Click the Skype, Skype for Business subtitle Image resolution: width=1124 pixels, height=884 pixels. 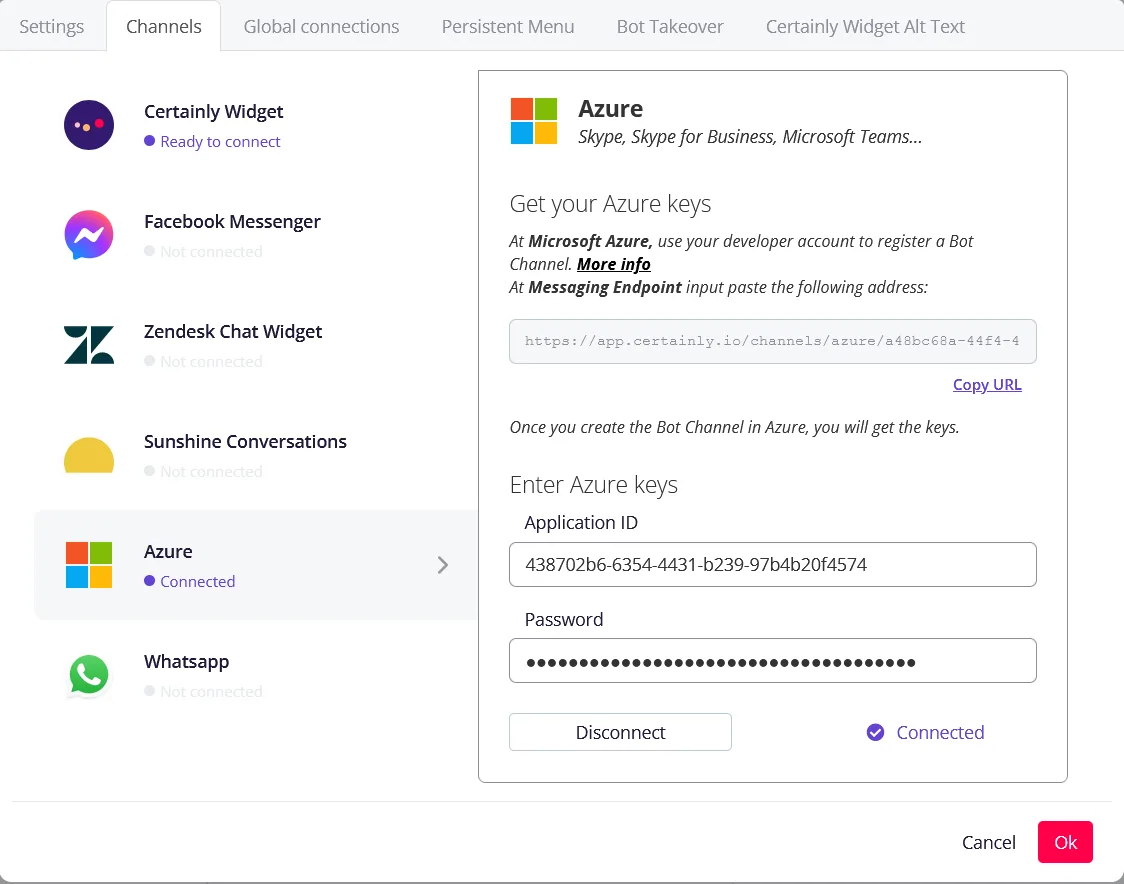pos(750,137)
